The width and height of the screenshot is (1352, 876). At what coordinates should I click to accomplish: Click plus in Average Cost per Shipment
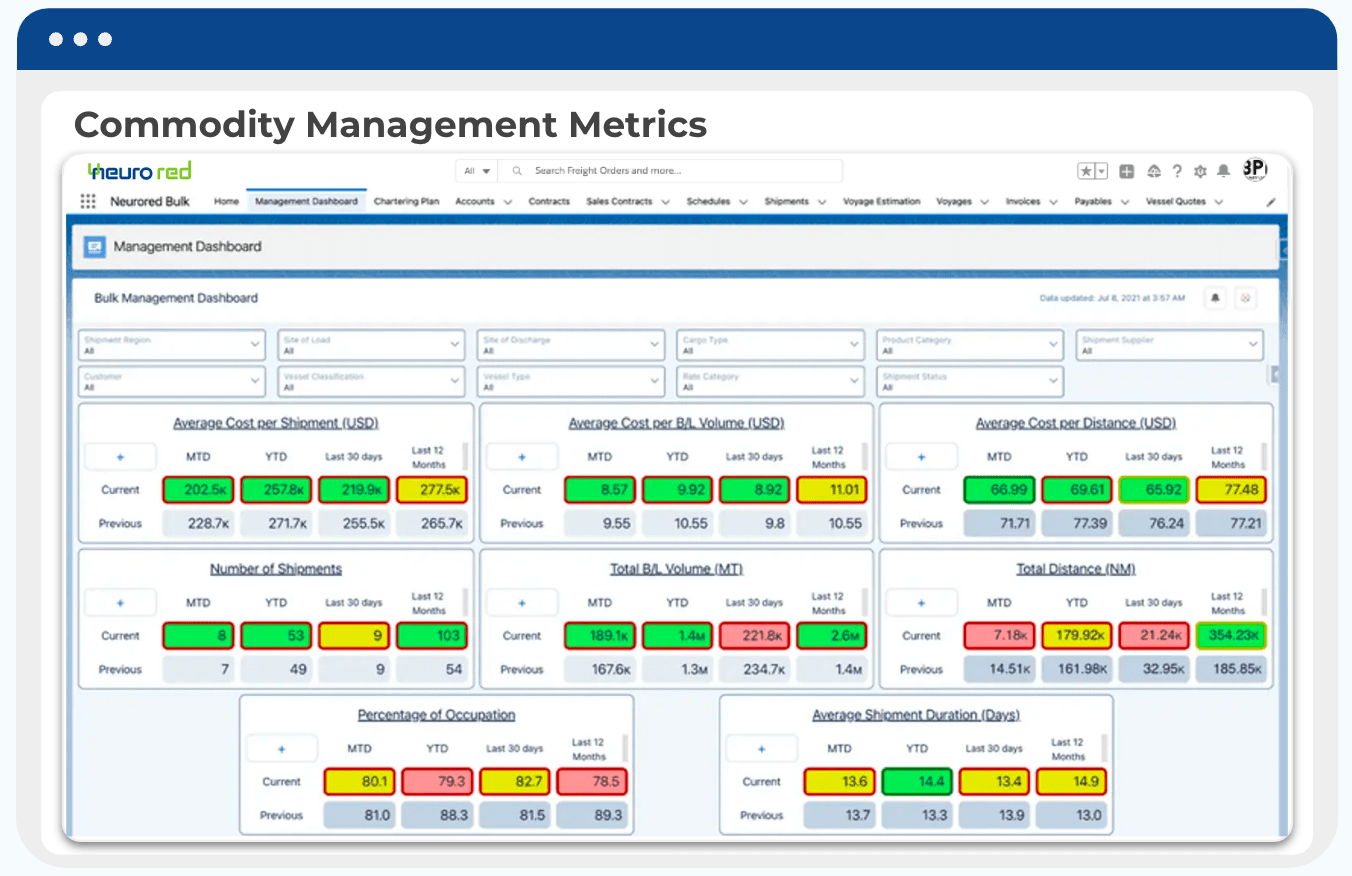(120, 456)
